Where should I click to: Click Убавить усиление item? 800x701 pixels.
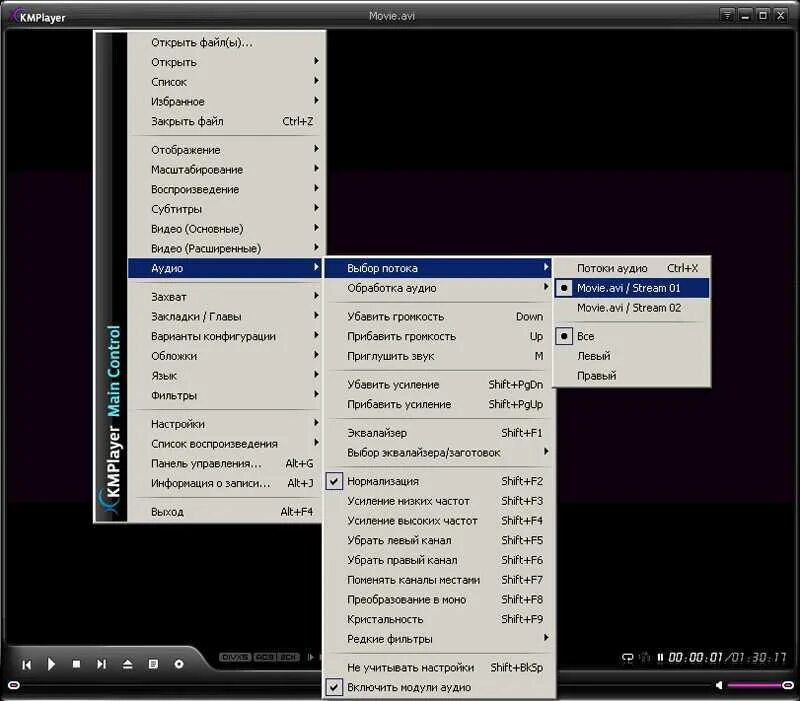click(x=439, y=385)
